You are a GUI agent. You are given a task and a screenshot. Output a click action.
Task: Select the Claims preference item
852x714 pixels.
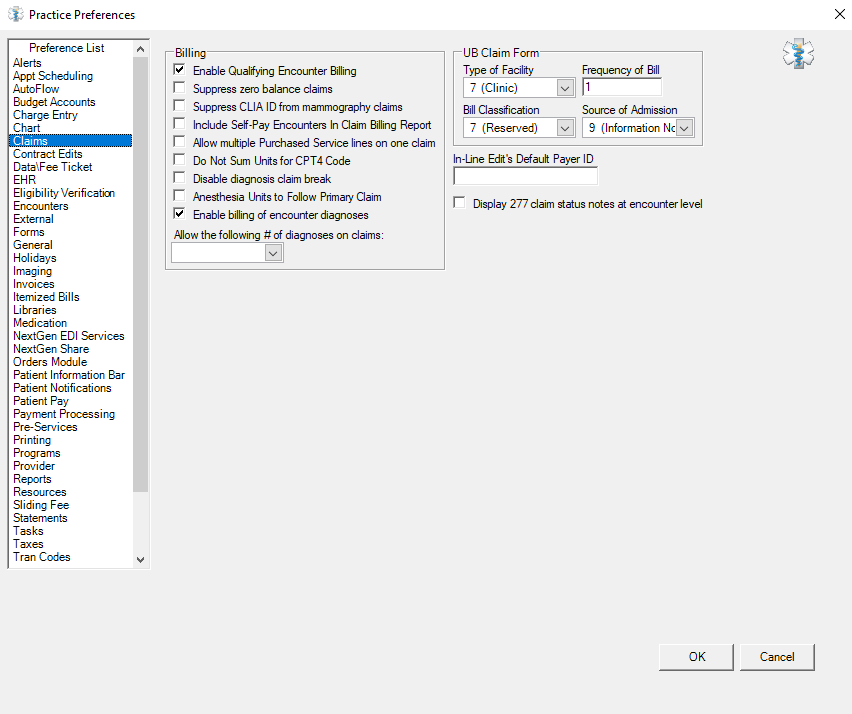pyautogui.click(x=71, y=141)
